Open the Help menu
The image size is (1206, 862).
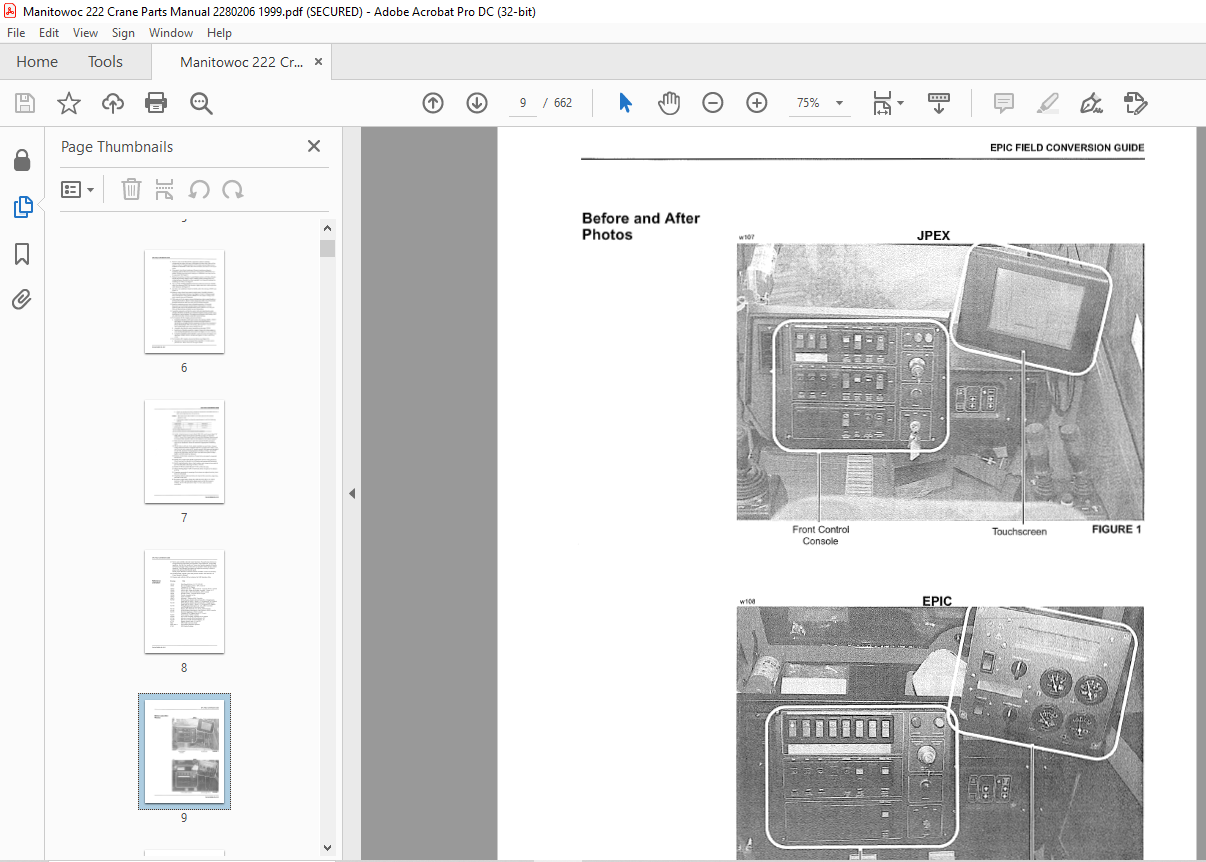point(219,33)
